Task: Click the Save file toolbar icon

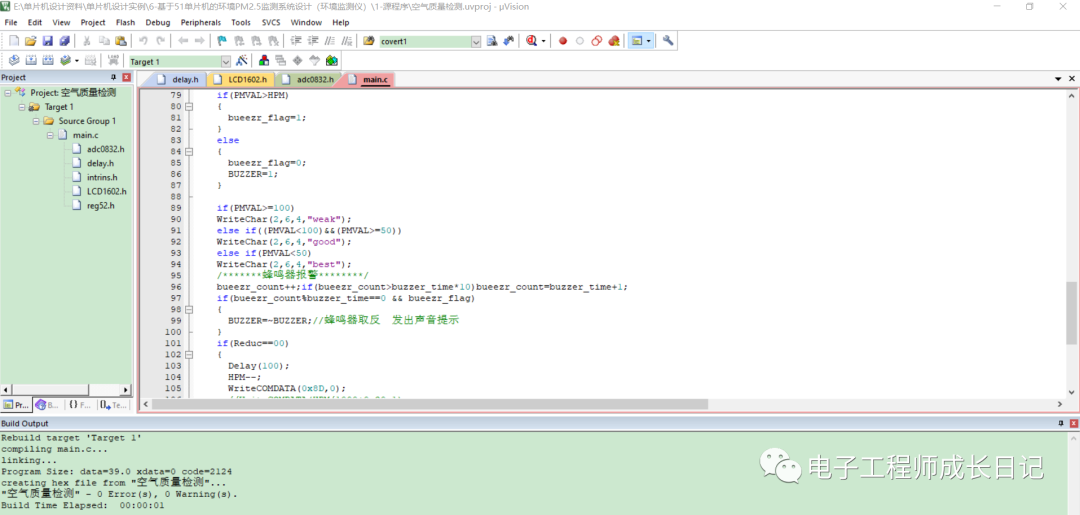Action: click(x=47, y=41)
